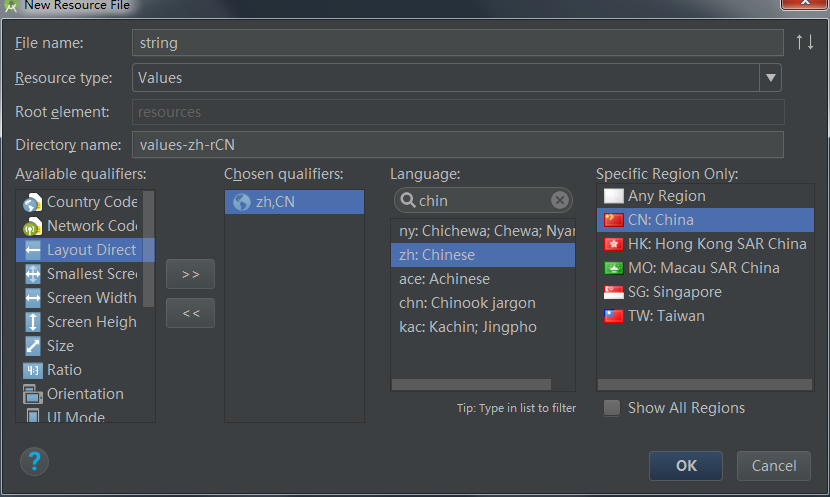Image resolution: width=830 pixels, height=497 pixels.
Task: Click the Cancel button
Action: (774, 466)
